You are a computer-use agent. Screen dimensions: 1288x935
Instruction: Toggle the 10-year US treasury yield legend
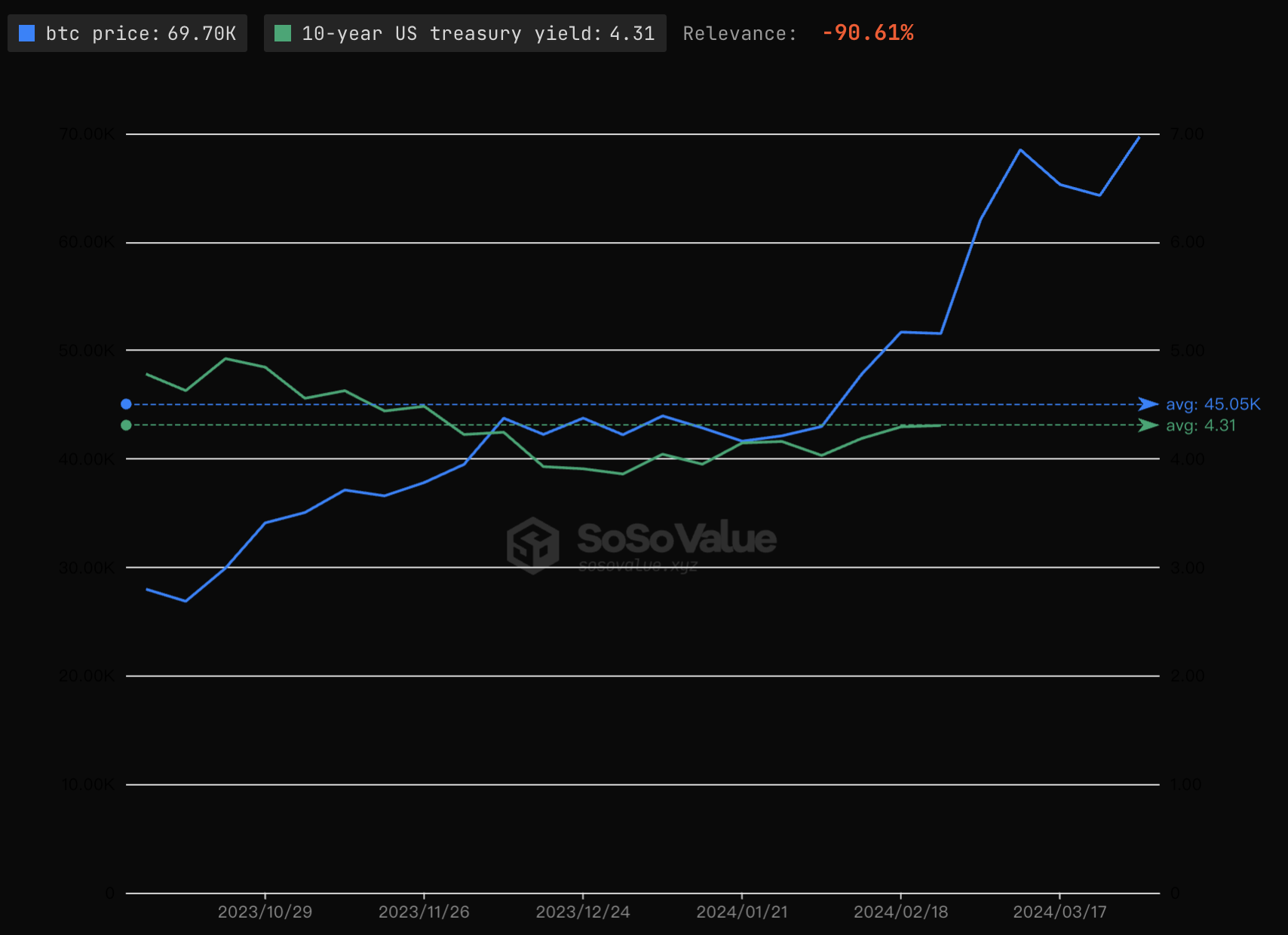(465, 33)
